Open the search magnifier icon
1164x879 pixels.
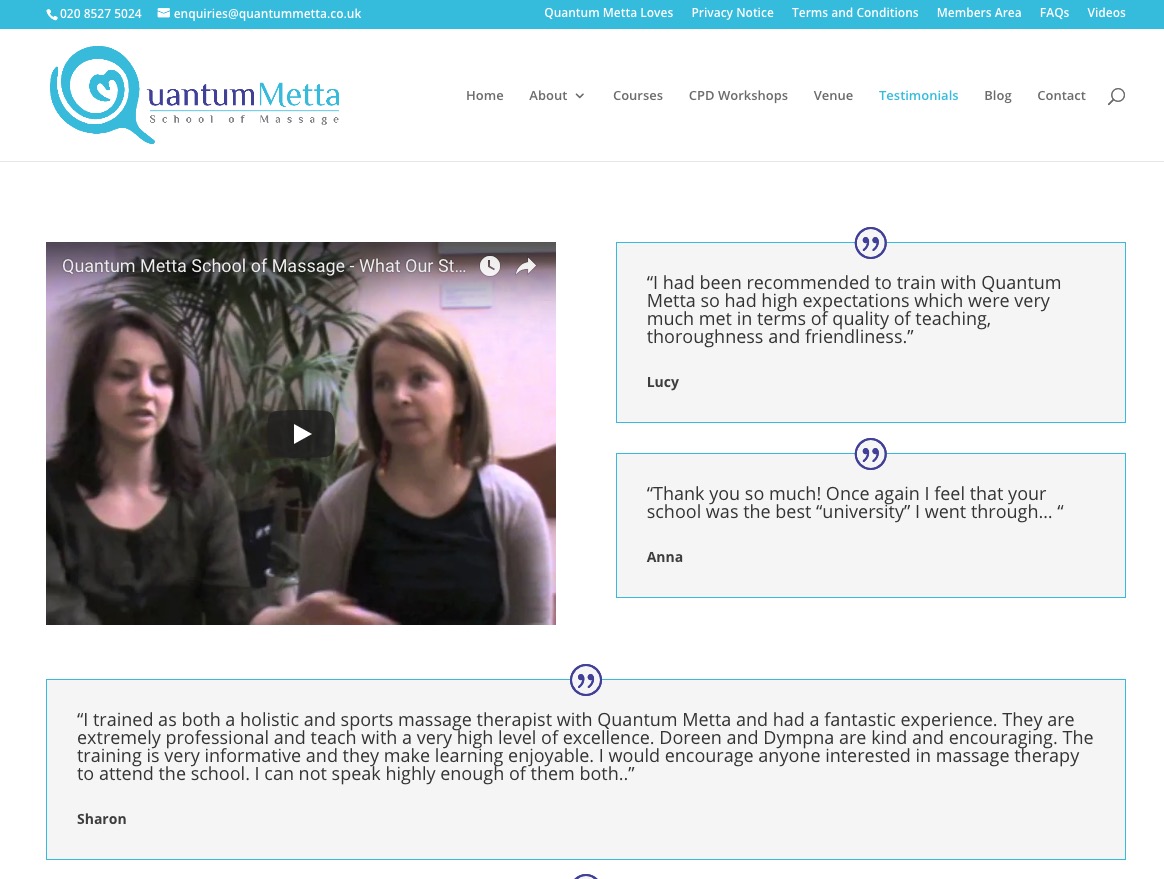click(1116, 96)
